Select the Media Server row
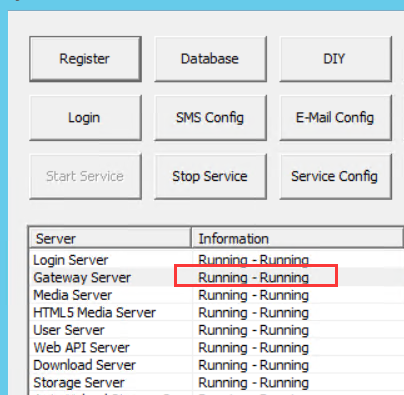 click(x=217, y=295)
